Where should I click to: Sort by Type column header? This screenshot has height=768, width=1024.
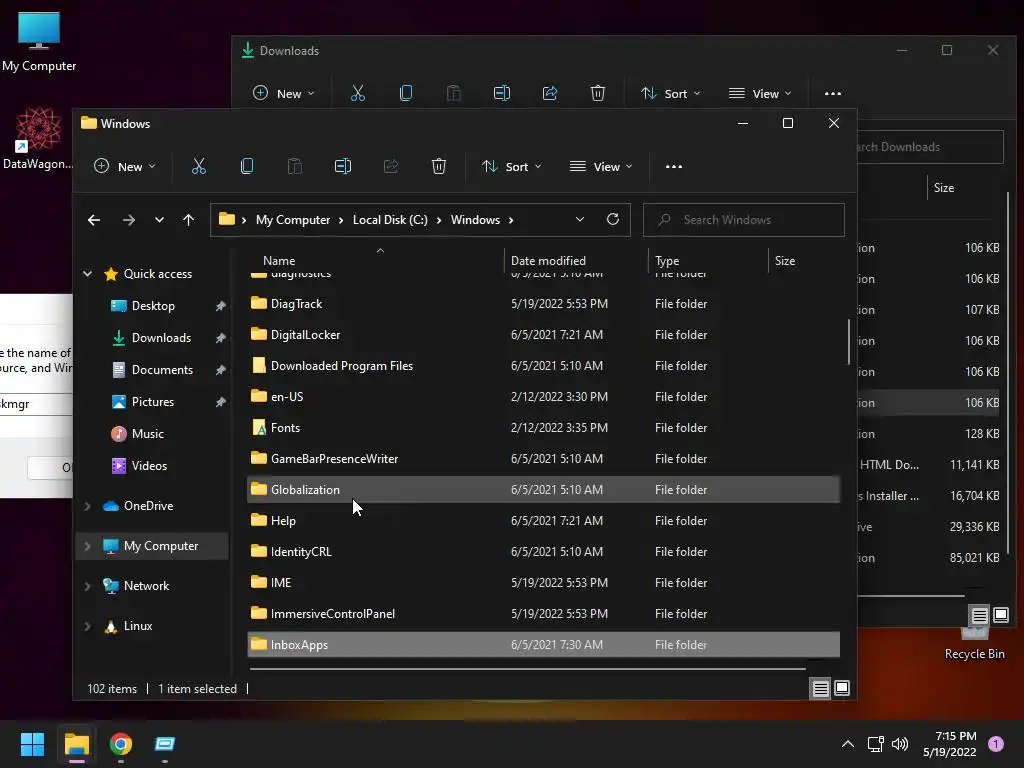tap(667, 261)
